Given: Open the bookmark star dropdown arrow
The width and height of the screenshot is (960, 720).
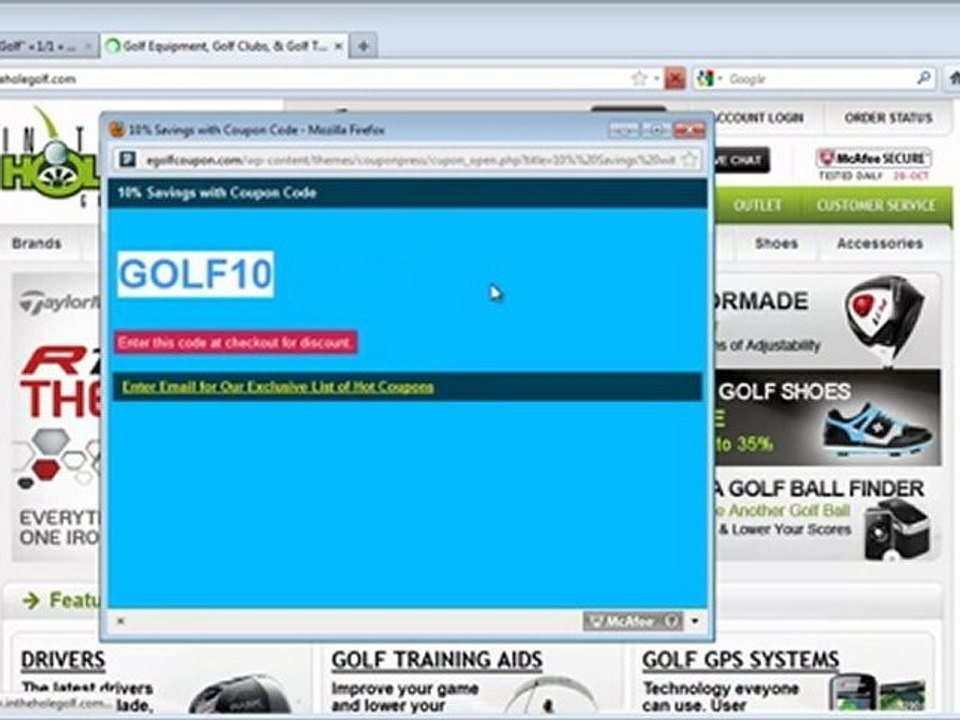Looking at the screenshot, I should coord(655,78).
